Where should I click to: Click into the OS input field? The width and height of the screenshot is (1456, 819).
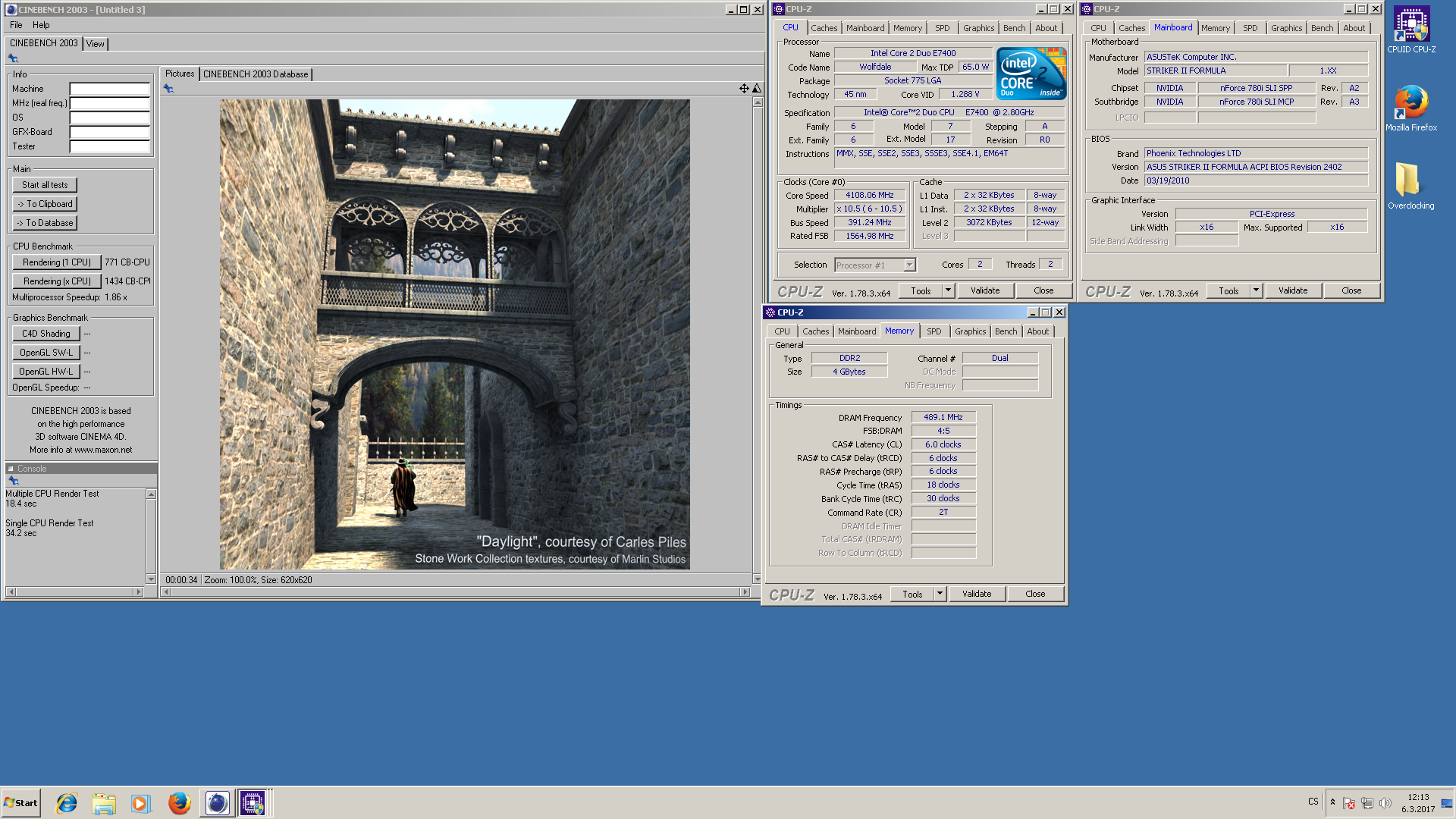tap(110, 118)
